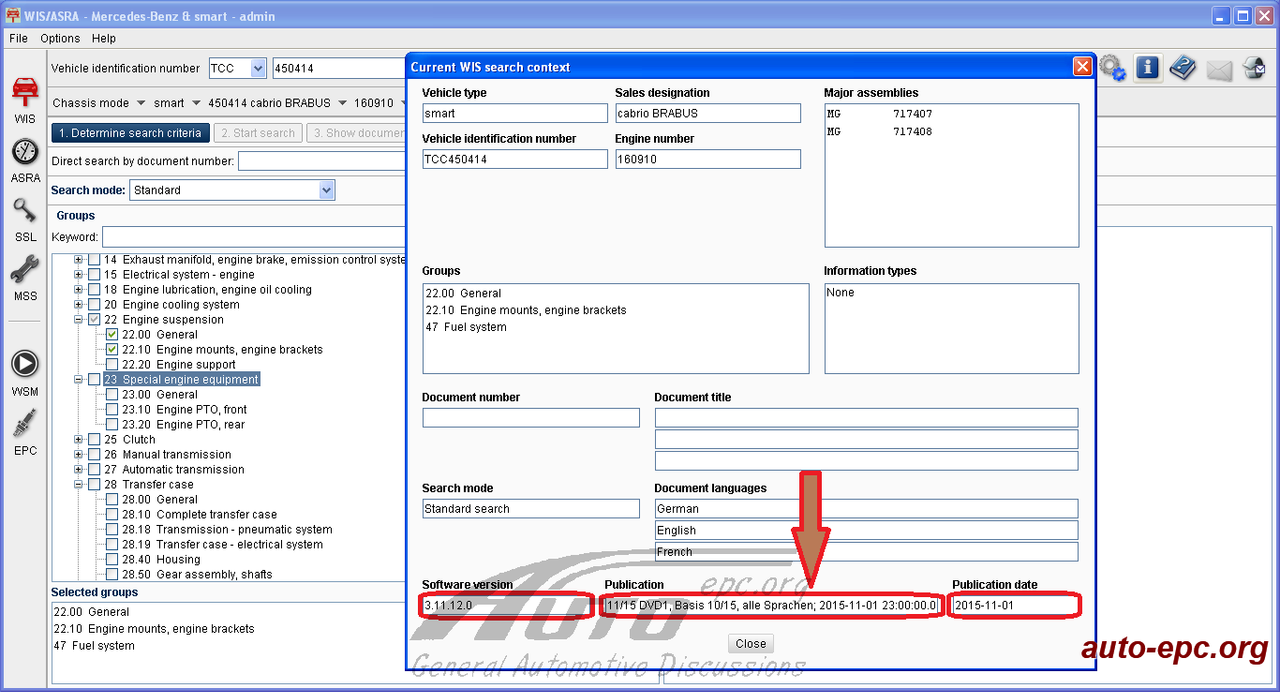The image size is (1280, 692).
Task: Open the File menu
Action: (19, 38)
